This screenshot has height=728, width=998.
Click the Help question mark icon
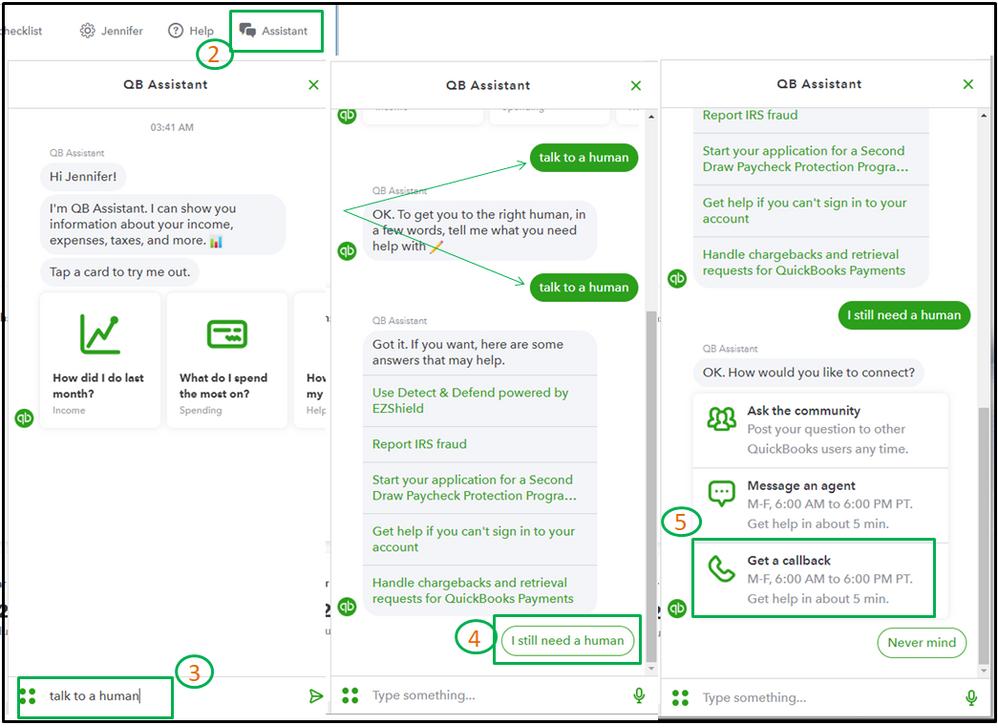pyautogui.click(x=175, y=31)
